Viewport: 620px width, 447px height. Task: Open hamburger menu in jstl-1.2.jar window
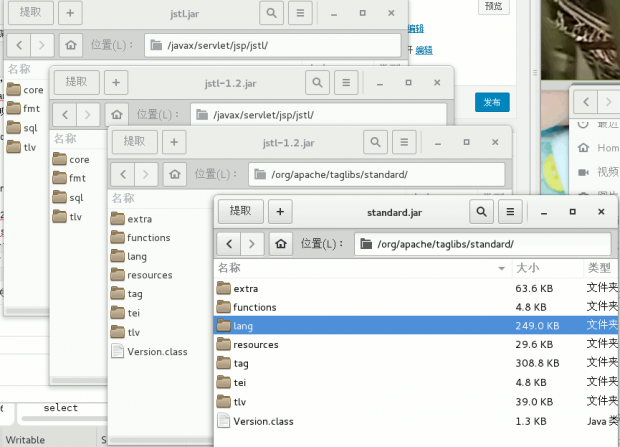tap(345, 82)
